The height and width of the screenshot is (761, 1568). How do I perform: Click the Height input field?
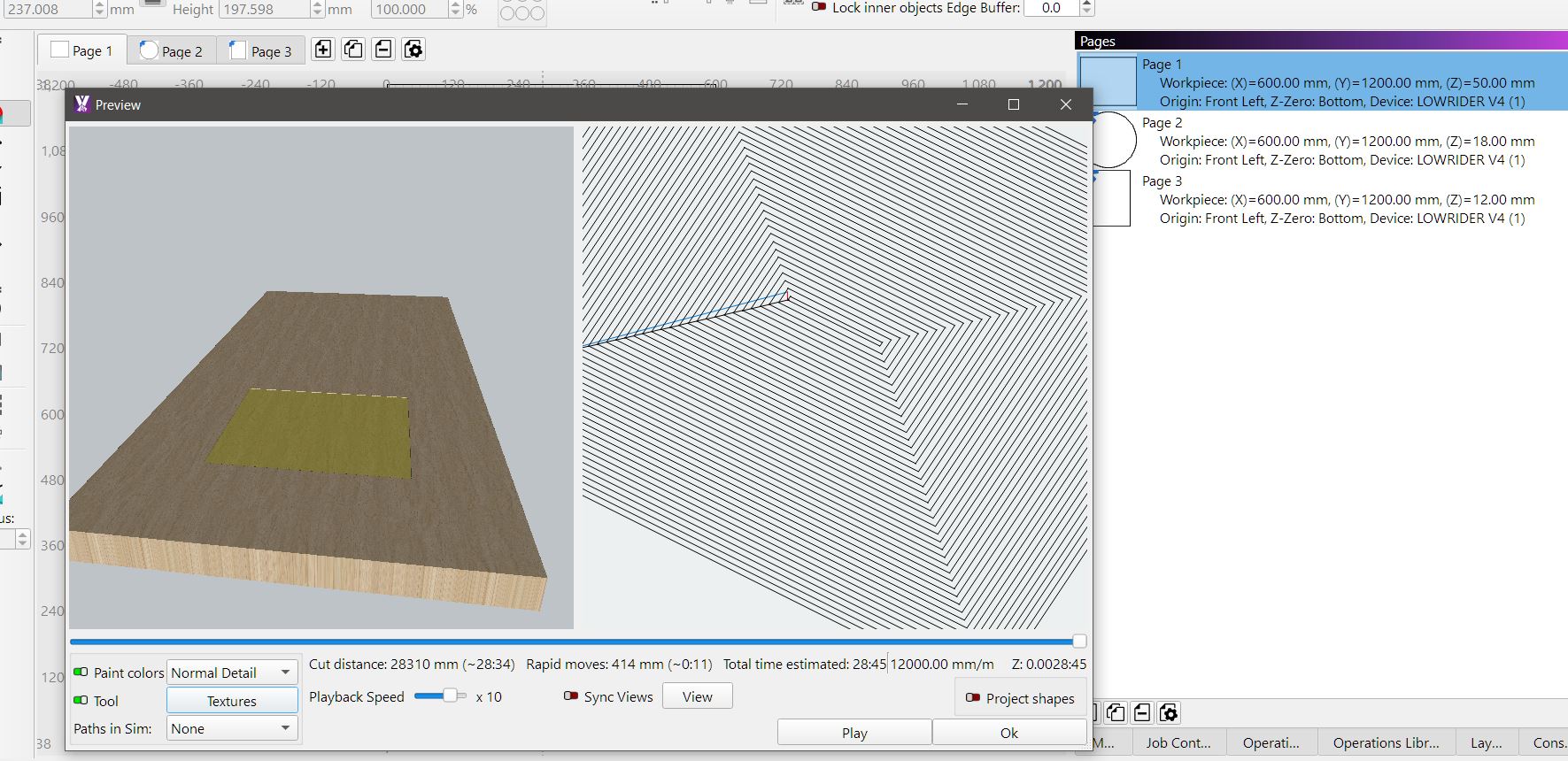pyautogui.click(x=265, y=9)
